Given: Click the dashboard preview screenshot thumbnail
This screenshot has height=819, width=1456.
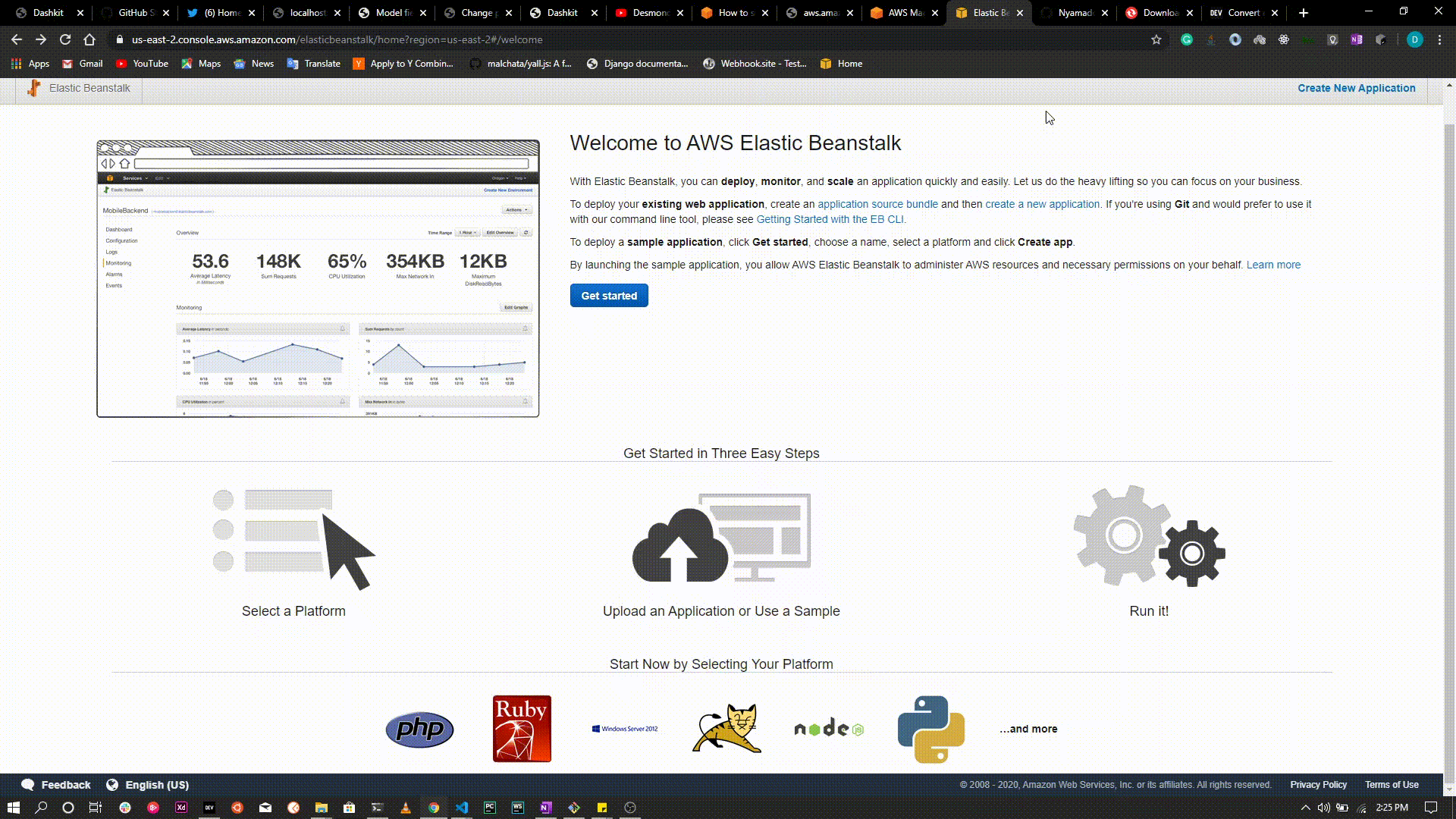Looking at the screenshot, I should pos(318,278).
